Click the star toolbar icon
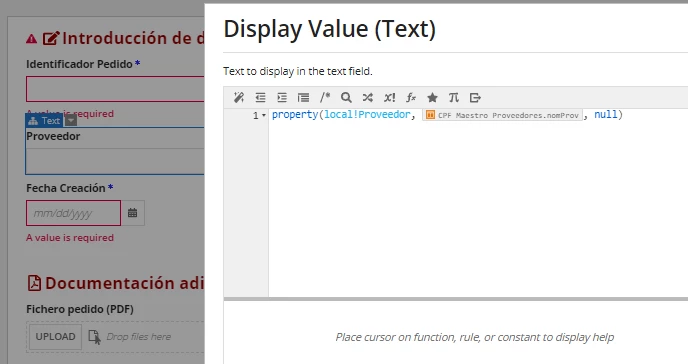 tap(432, 97)
